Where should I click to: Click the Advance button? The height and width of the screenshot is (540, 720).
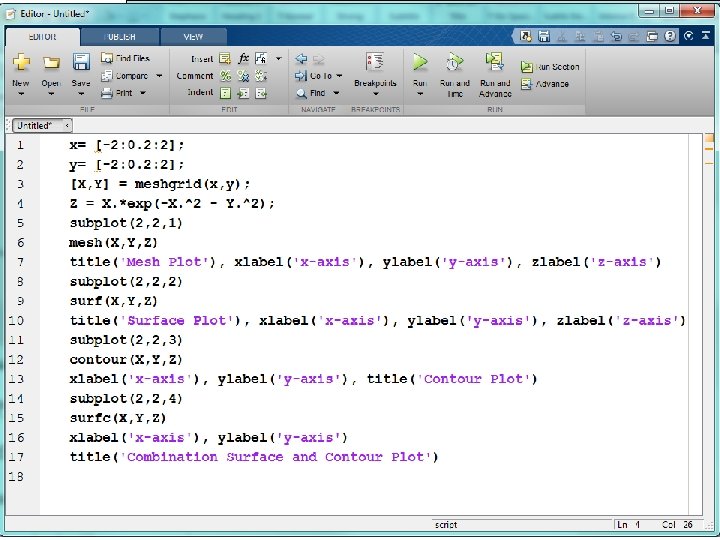(x=545, y=84)
